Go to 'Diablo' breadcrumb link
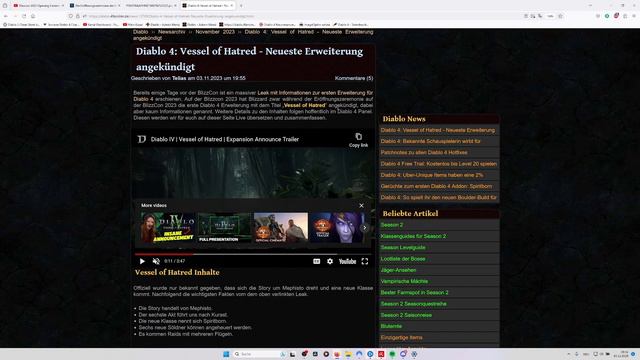The height and width of the screenshot is (360, 640). 140,32
